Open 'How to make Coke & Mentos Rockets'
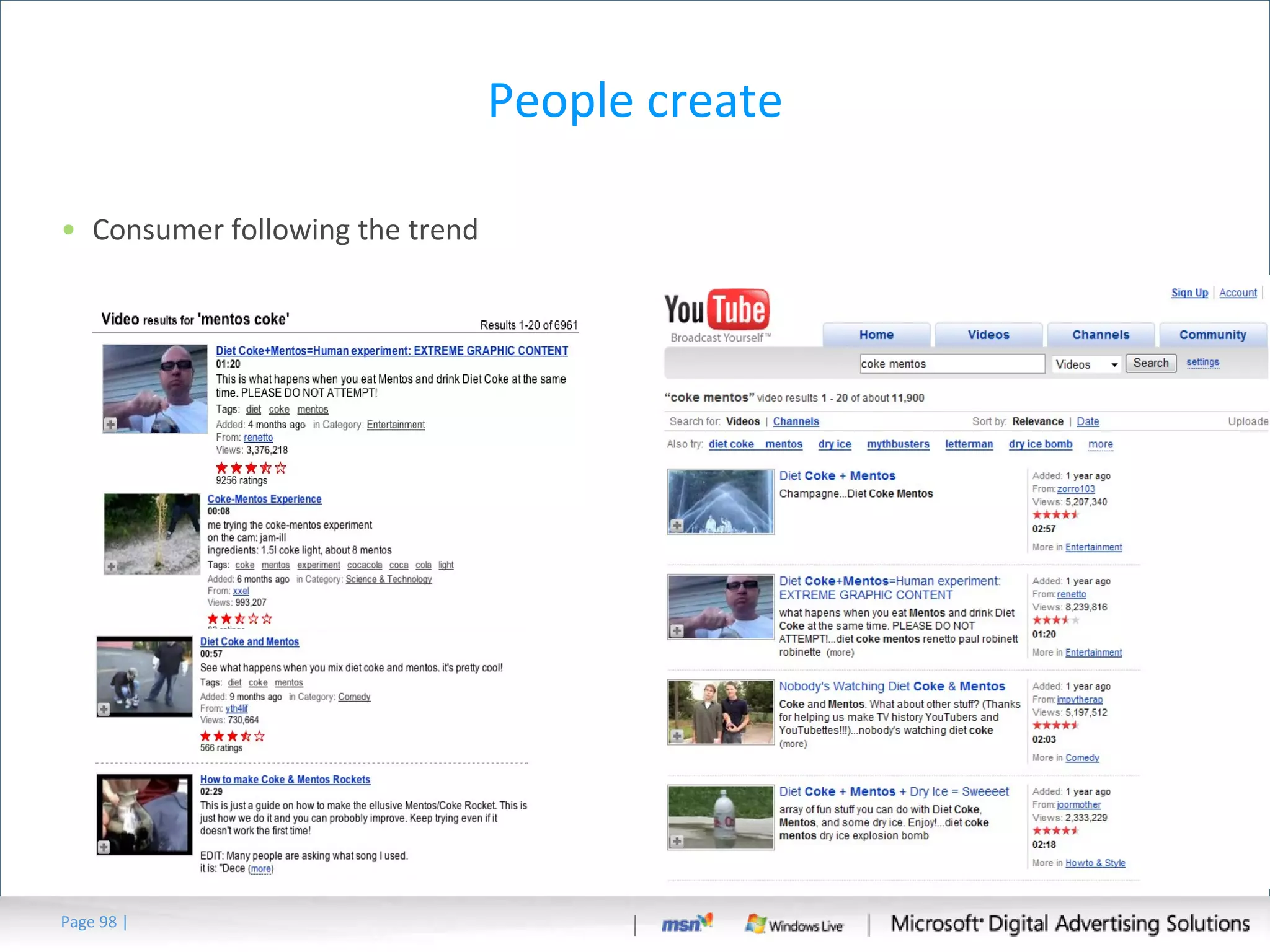This screenshot has width=1270, height=952. [285, 780]
